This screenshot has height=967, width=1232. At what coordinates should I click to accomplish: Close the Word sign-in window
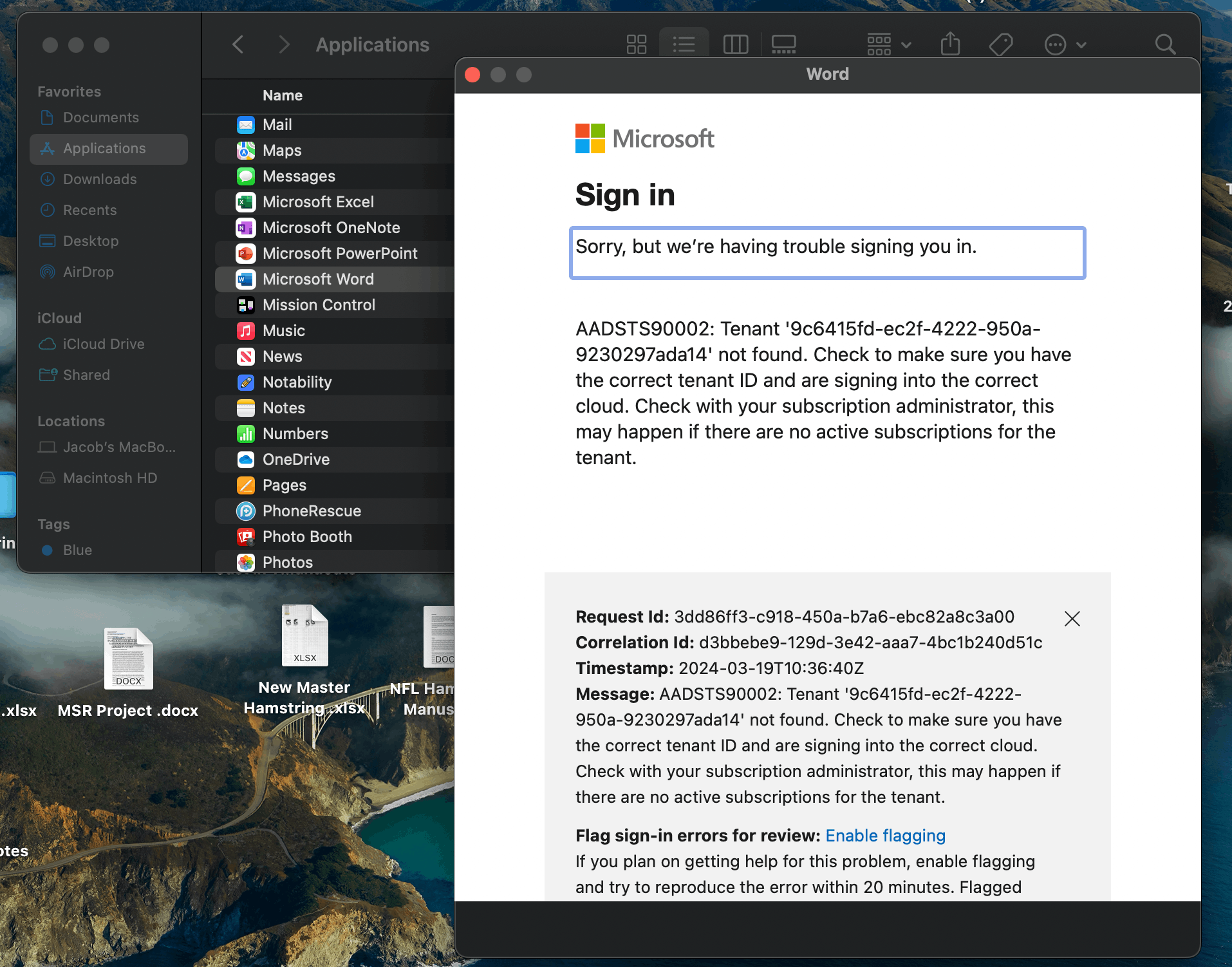[x=472, y=75]
